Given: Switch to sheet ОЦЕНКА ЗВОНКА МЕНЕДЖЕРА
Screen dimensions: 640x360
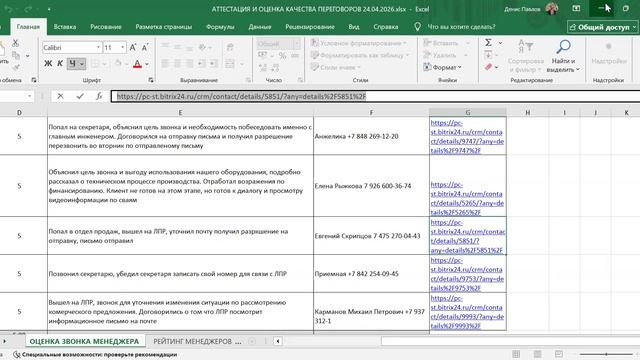Looking at the screenshot, I should click(x=84, y=341).
